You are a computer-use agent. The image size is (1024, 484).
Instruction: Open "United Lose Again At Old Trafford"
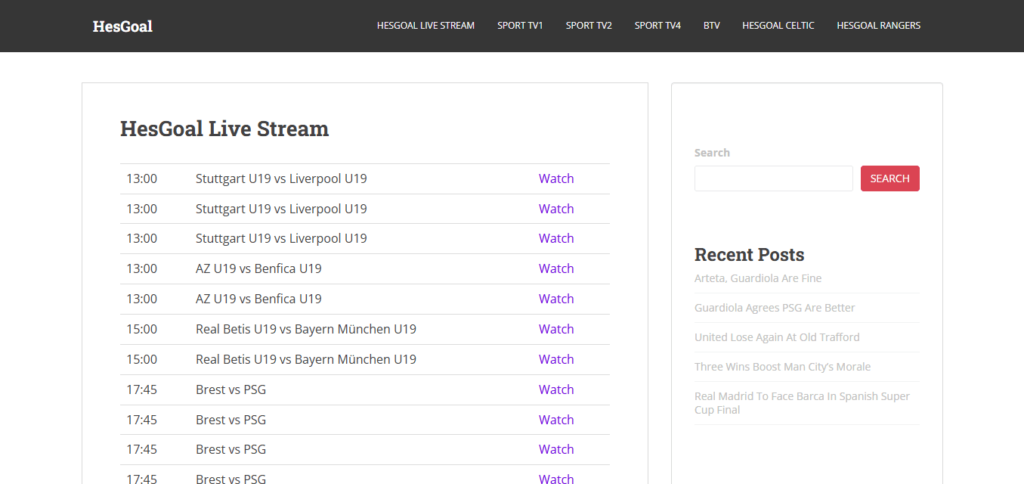tap(776, 338)
